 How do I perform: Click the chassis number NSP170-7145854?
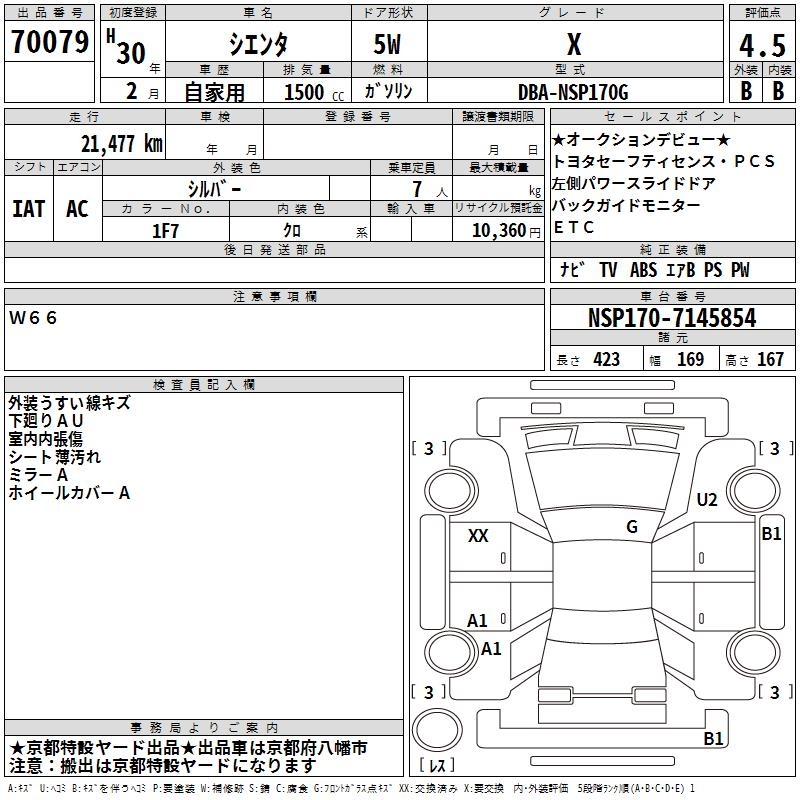(x=672, y=318)
